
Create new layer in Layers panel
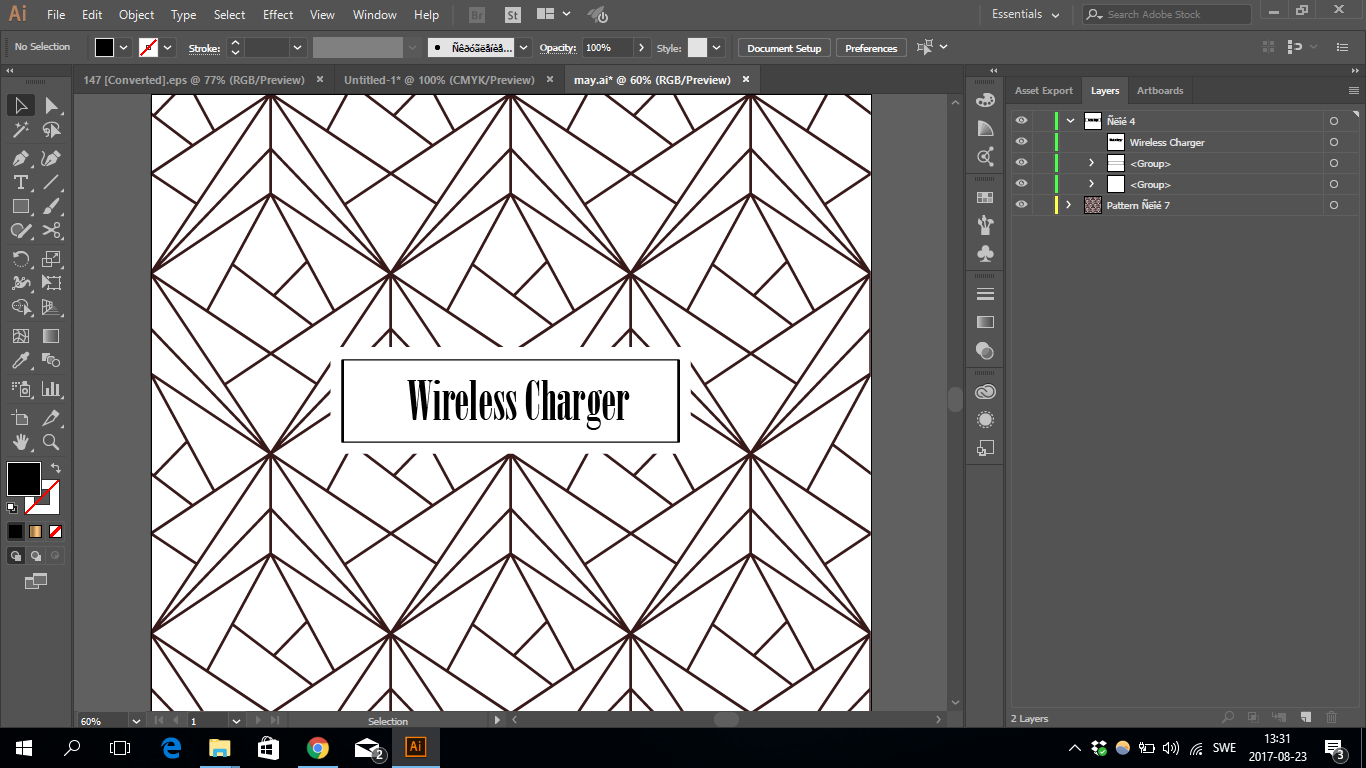(1305, 717)
